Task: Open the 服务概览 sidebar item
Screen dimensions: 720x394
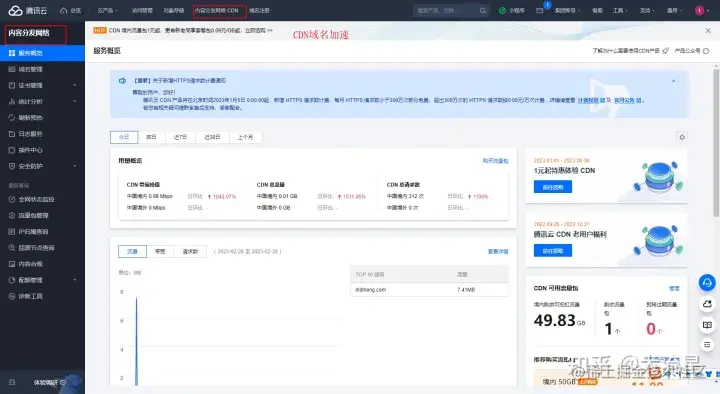Action: coord(42,53)
